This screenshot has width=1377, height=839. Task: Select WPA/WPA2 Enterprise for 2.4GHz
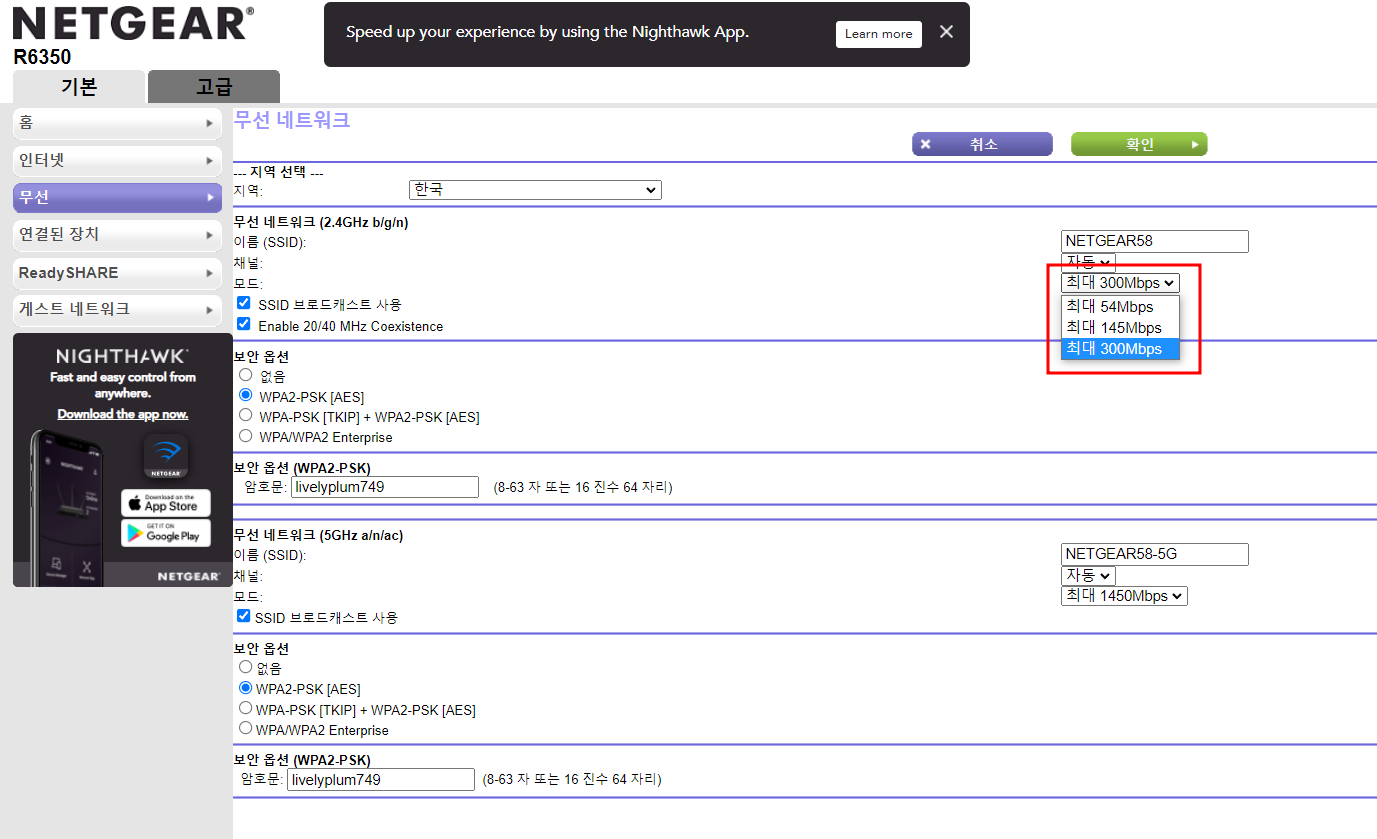246,436
